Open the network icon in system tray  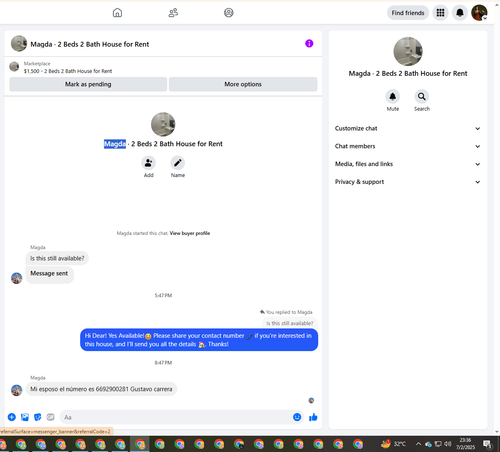pos(438,444)
